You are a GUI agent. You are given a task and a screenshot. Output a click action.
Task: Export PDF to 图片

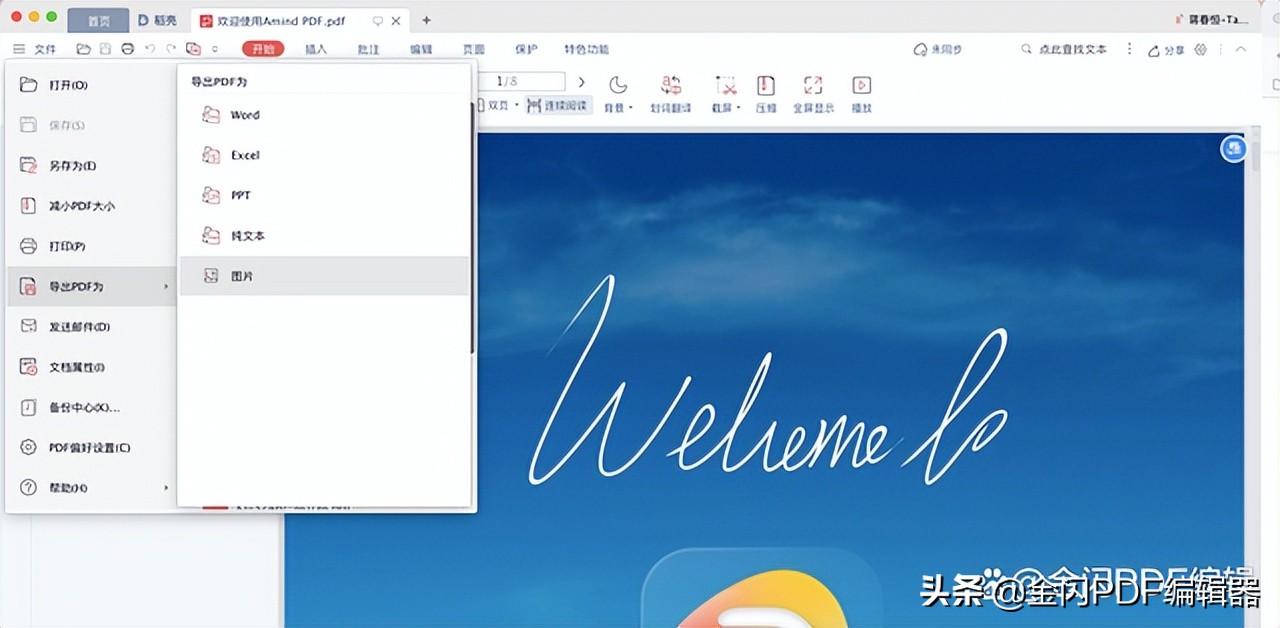[324, 275]
